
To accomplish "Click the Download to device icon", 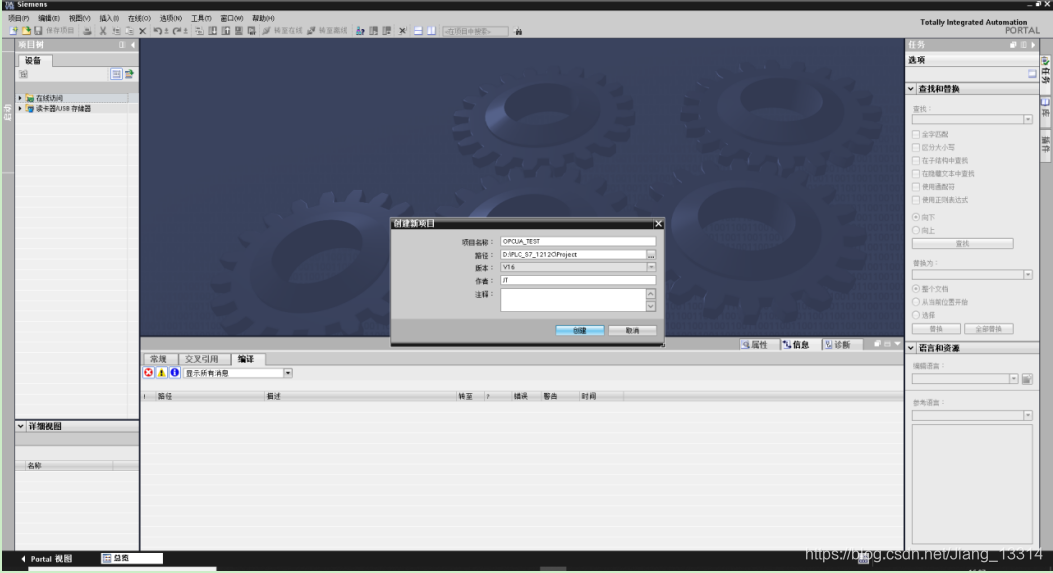I will (212, 31).
